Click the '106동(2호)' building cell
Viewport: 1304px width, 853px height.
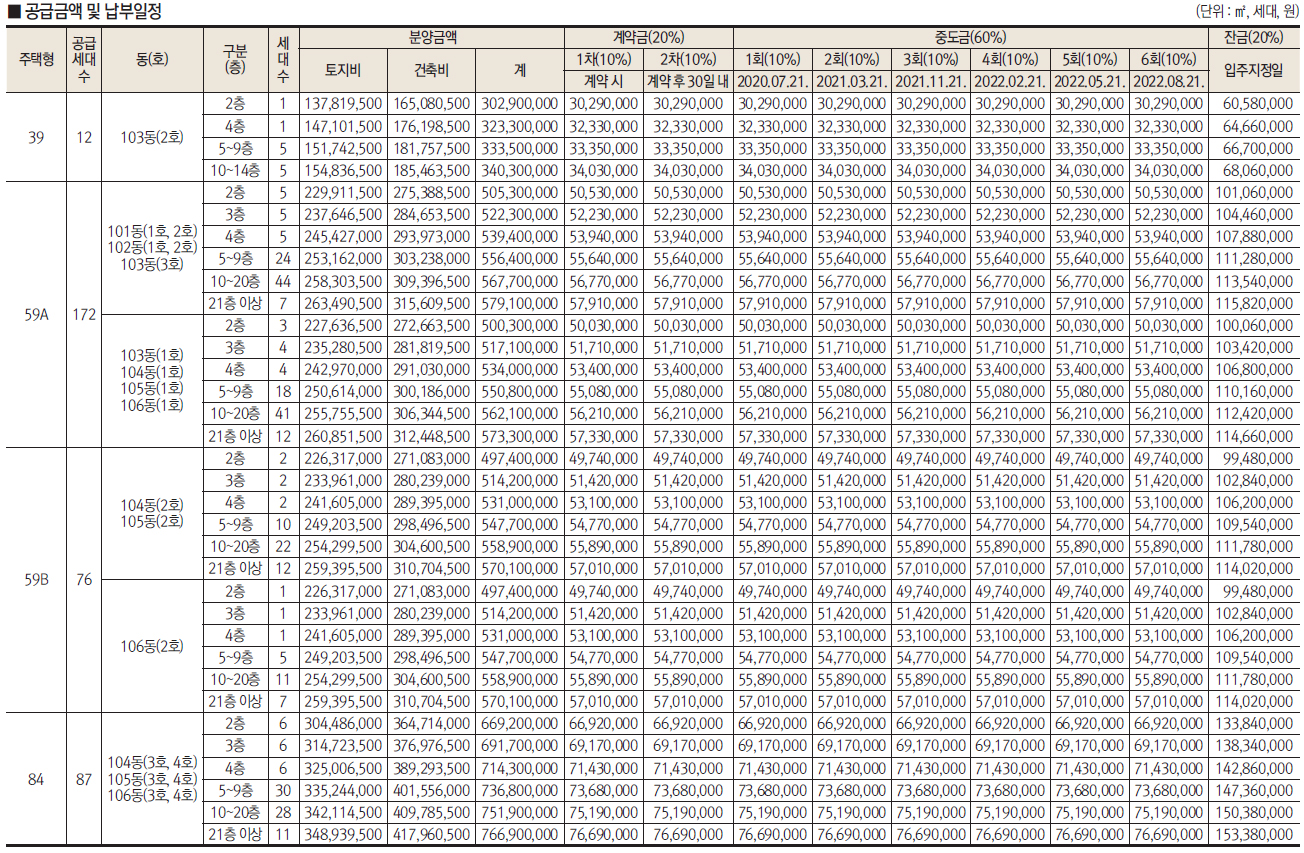pyautogui.click(x=150, y=646)
